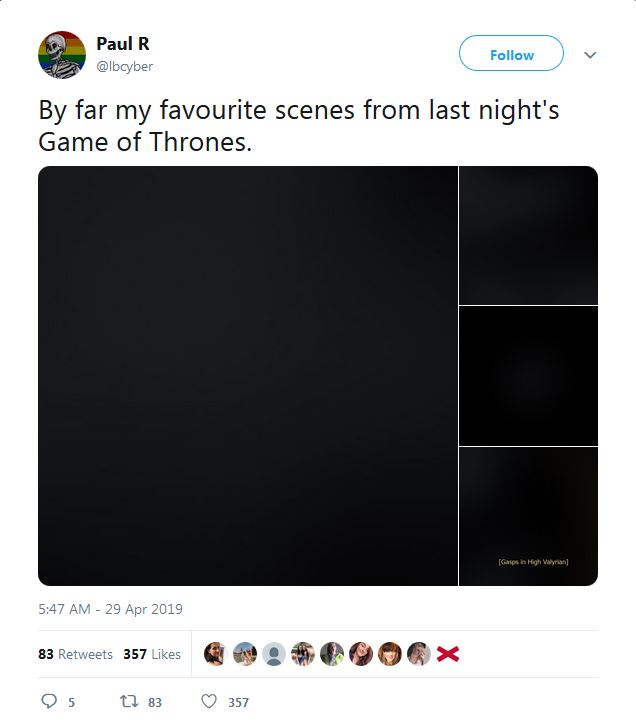
Task: Open the @lbcyber handle link
Action: (124, 66)
